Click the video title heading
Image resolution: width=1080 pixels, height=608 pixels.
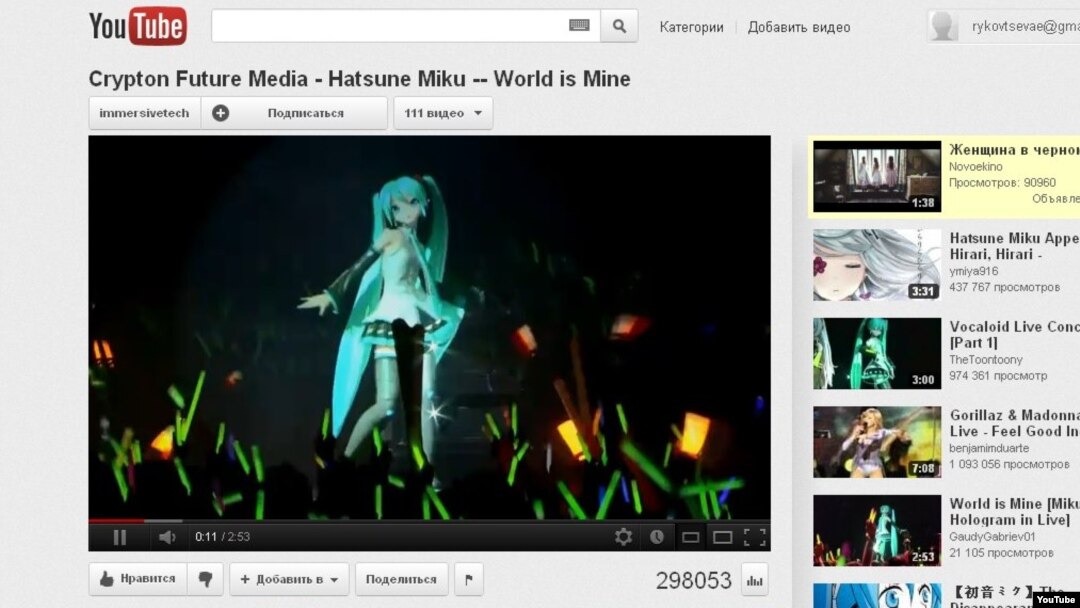[x=360, y=78]
